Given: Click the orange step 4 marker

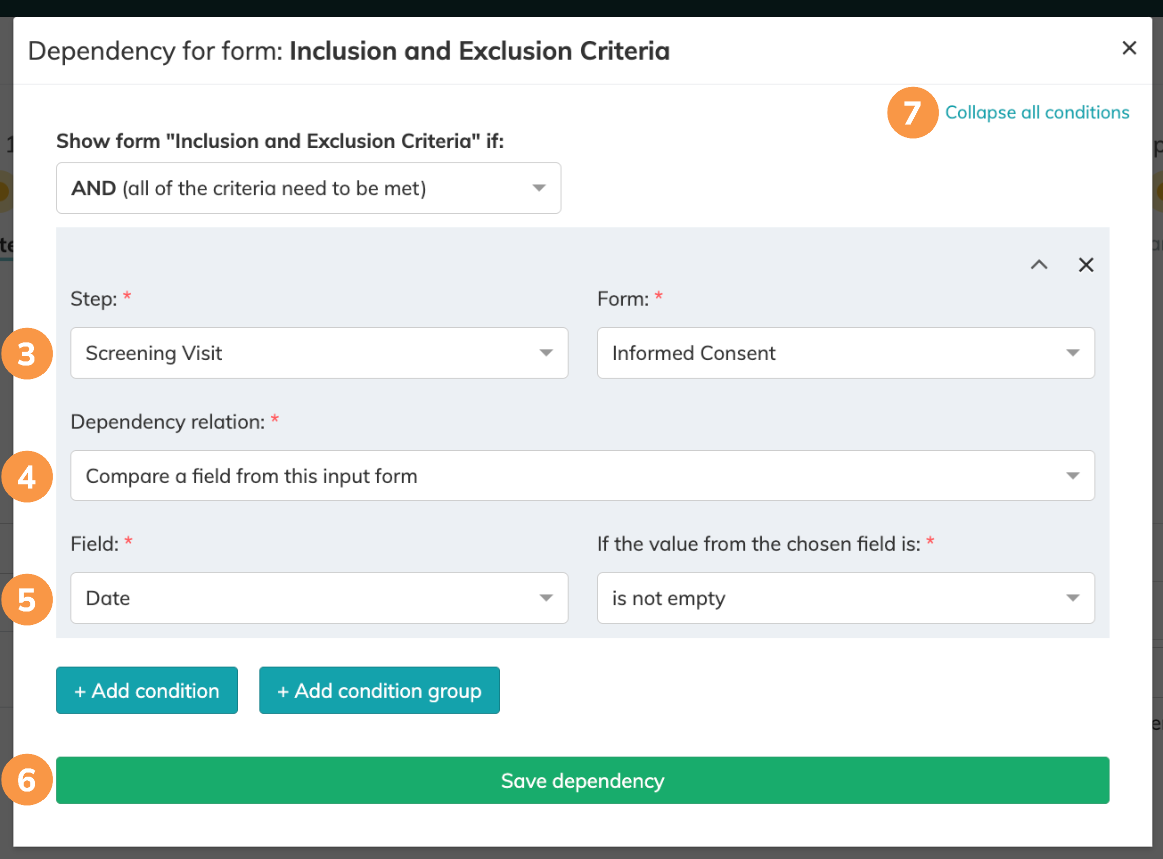Looking at the screenshot, I should 27,477.
